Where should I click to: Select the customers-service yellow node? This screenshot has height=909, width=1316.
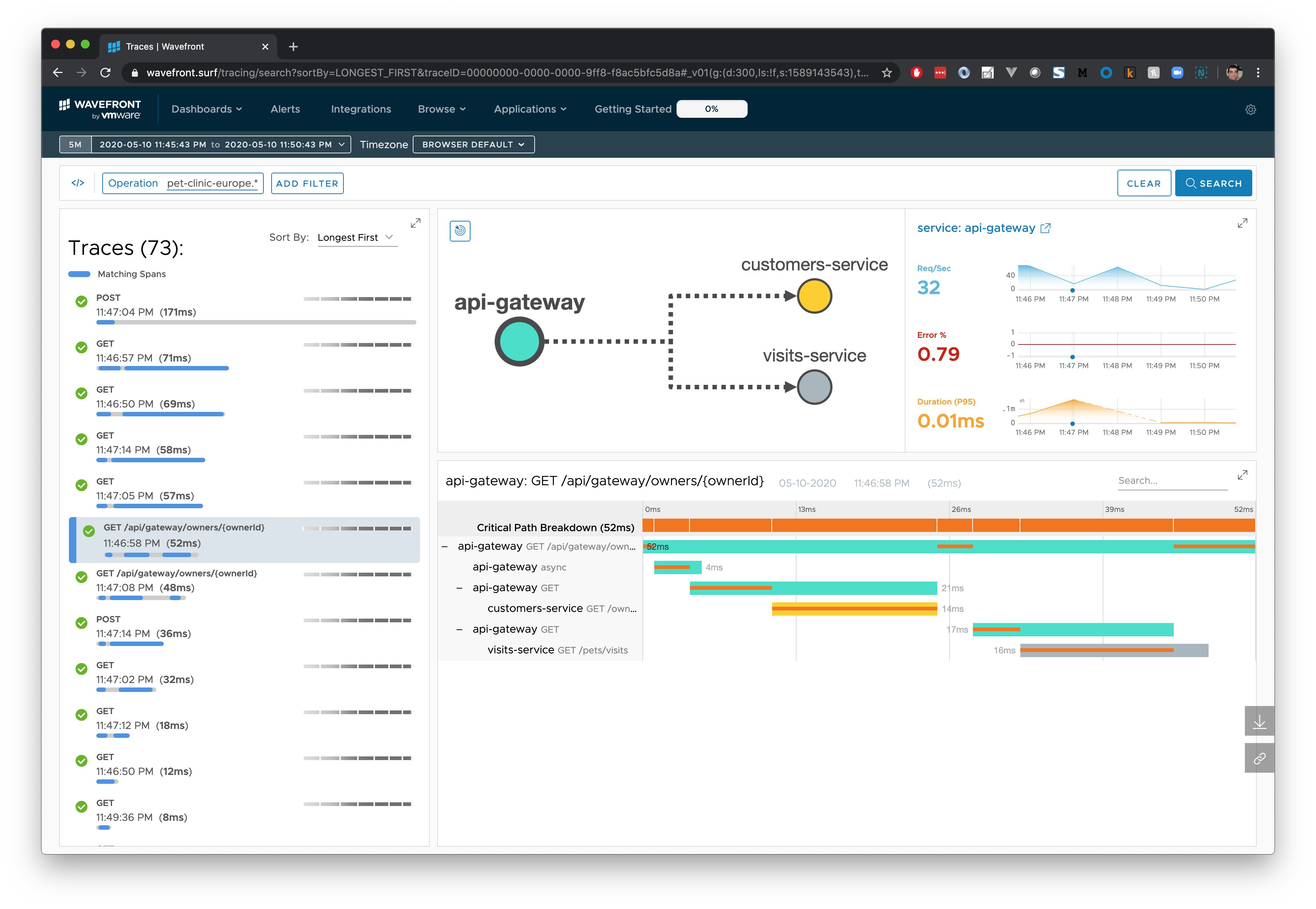pos(814,296)
